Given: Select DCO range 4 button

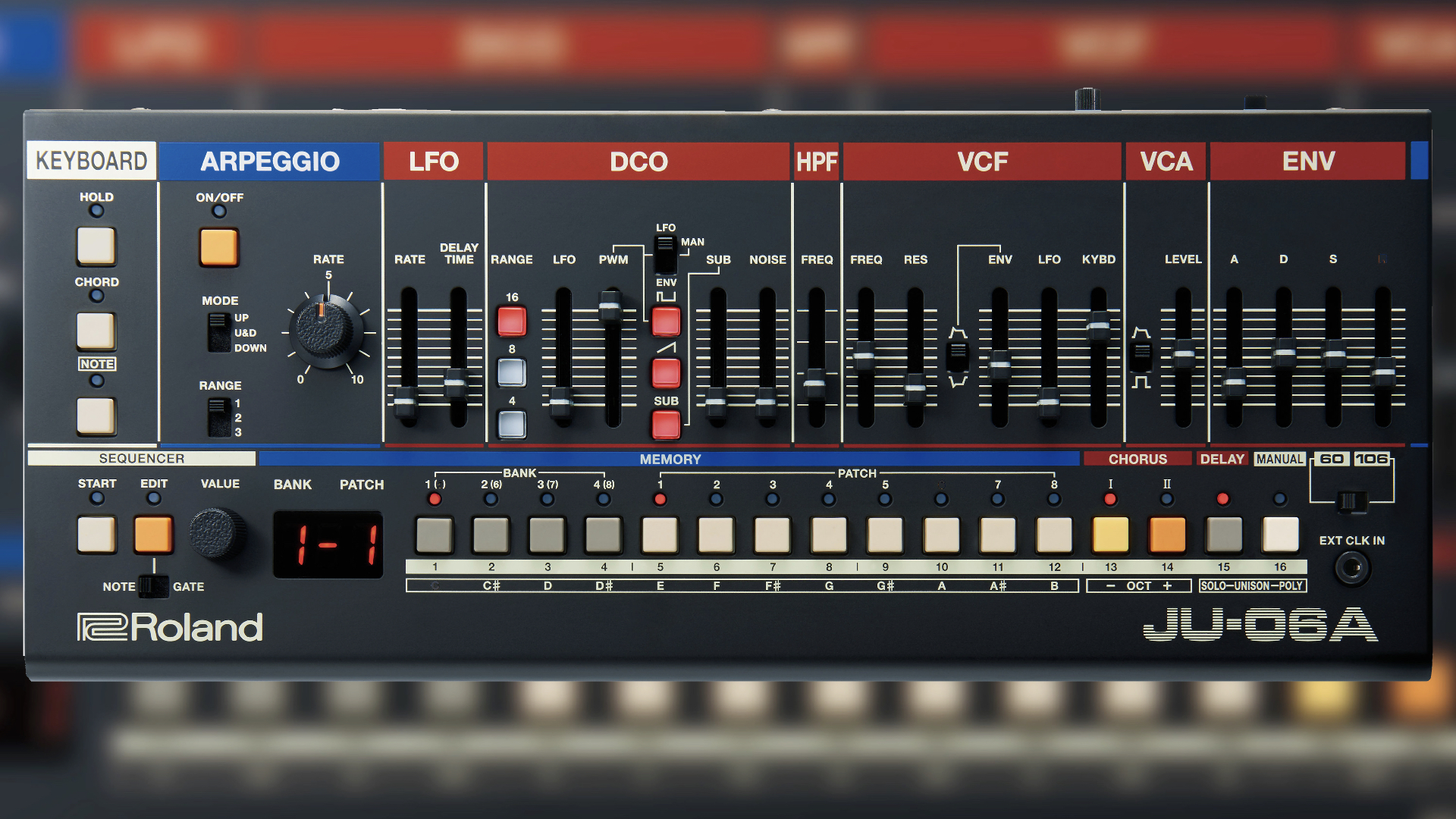Looking at the screenshot, I should (x=512, y=424).
